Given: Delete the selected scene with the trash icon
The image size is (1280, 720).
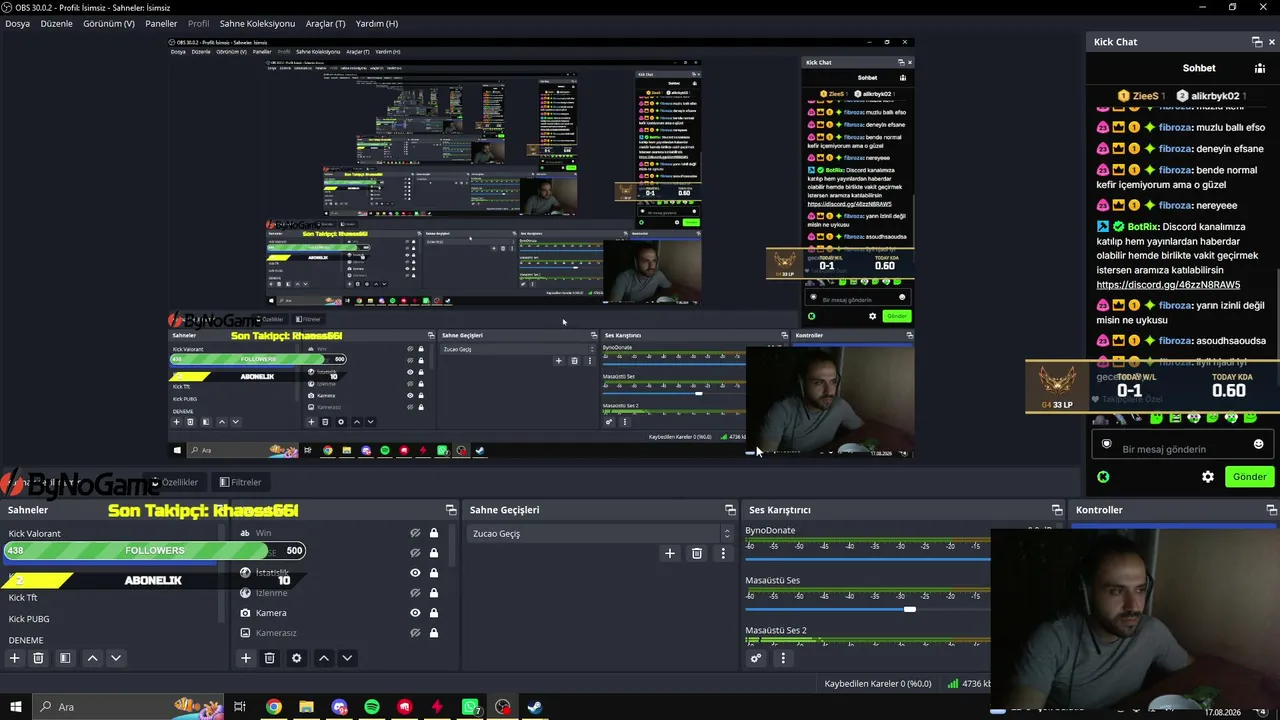Looking at the screenshot, I should [x=38, y=658].
